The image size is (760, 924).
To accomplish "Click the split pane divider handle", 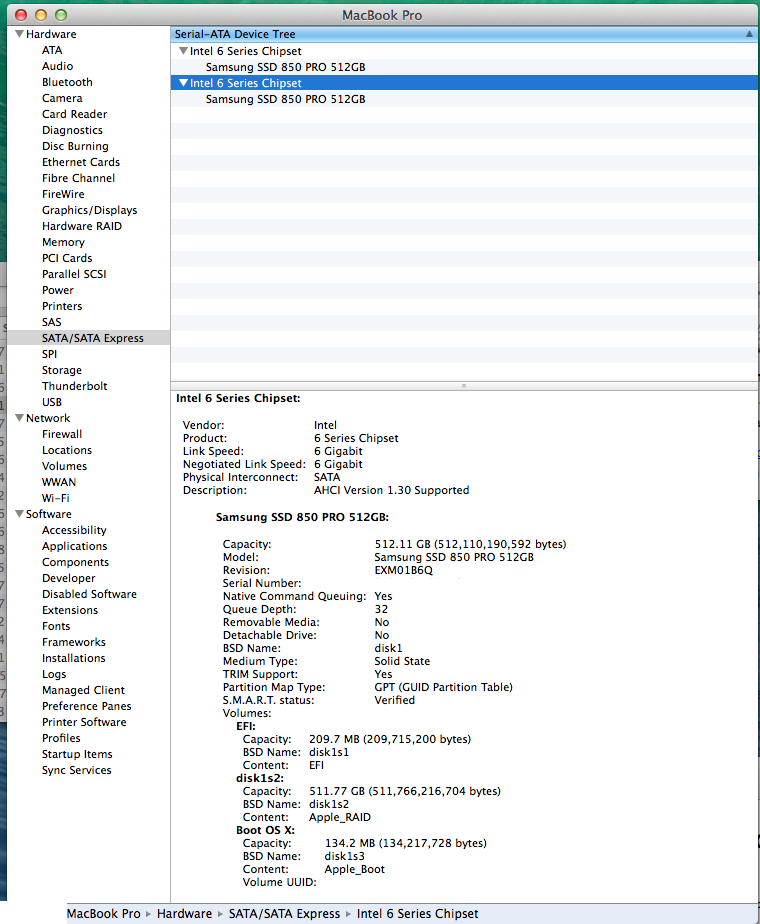I will click(x=464, y=386).
